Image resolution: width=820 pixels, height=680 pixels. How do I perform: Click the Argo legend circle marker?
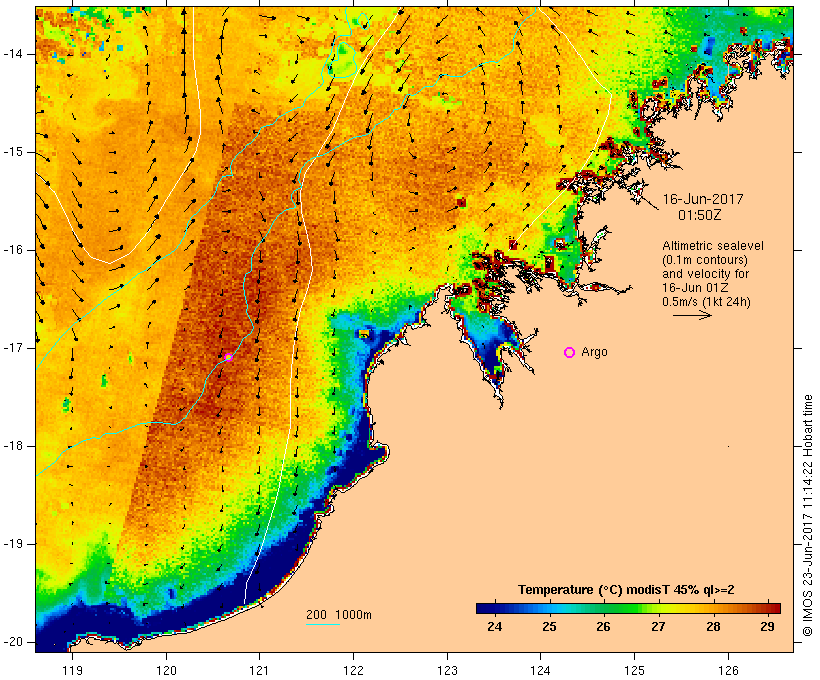click(x=570, y=353)
